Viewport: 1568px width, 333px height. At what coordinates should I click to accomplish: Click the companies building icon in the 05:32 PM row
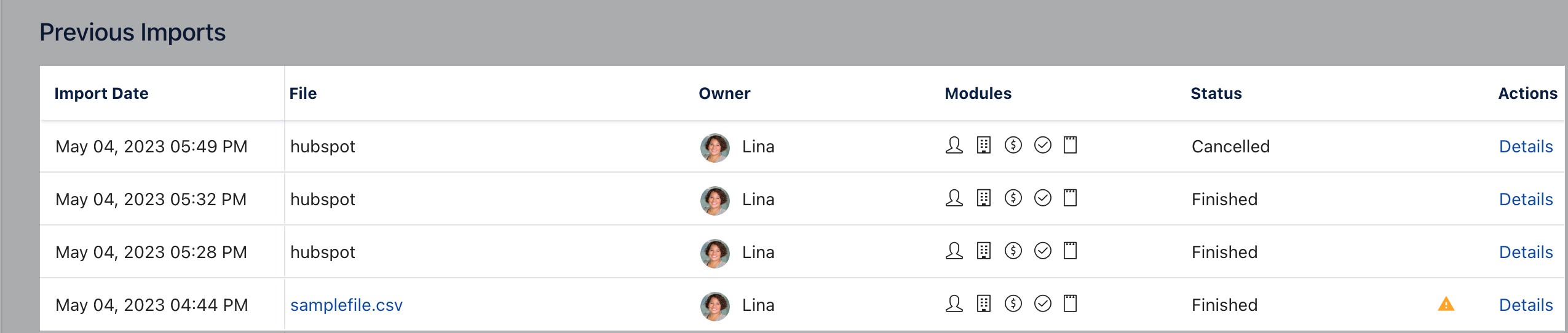point(984,198)
